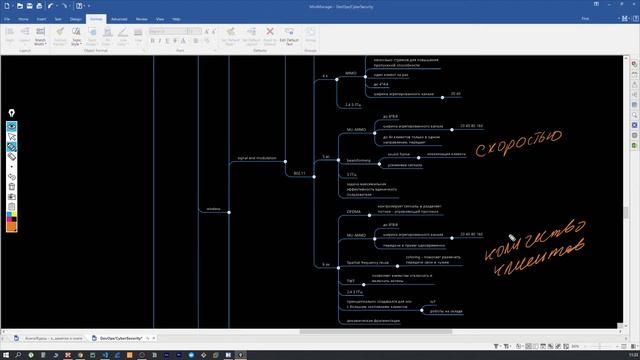Click the Windows taskbar search icon

click(18, 355)
